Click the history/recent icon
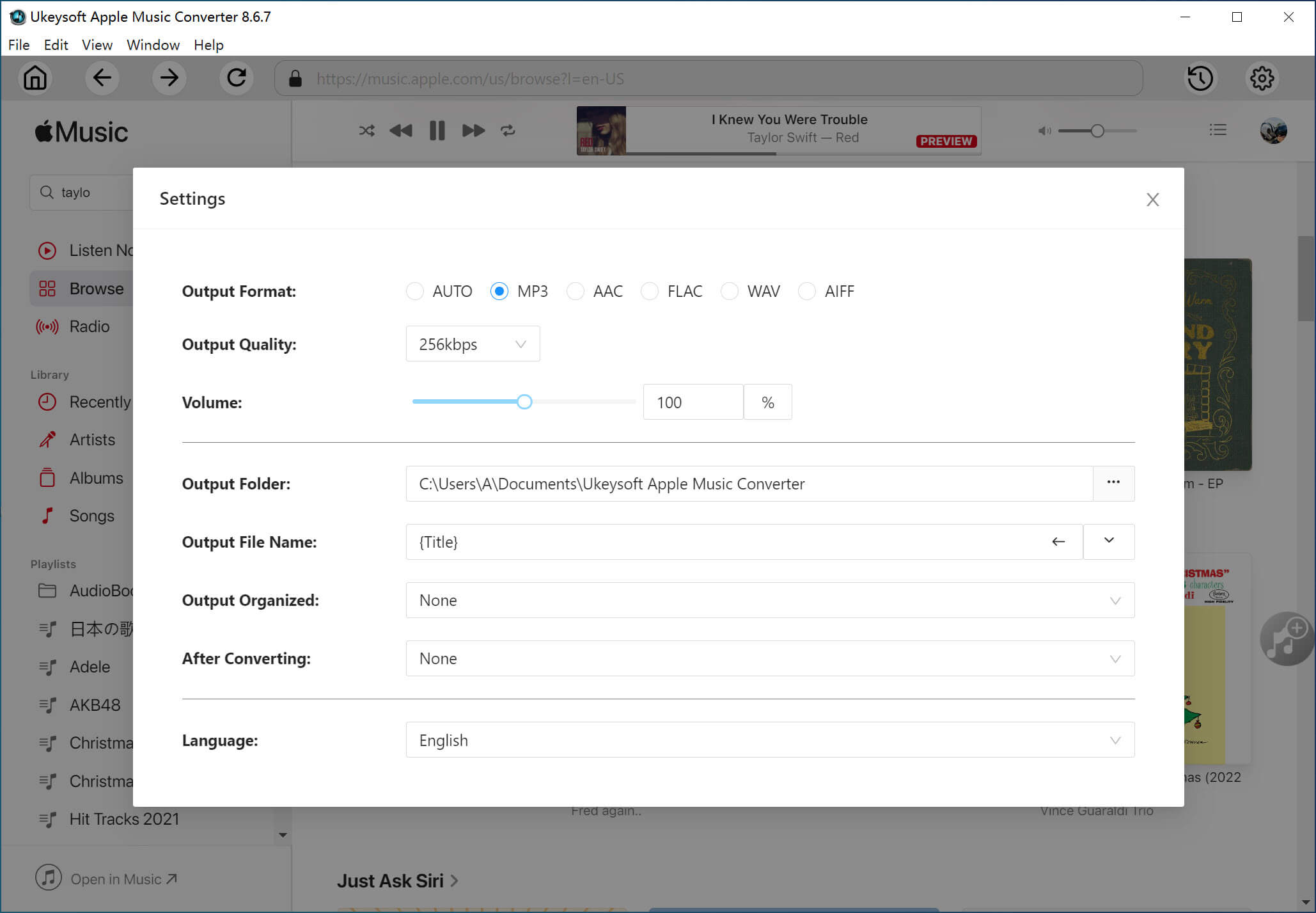The width and height of the screenshot is (1316, 913). tap(1200, 78)
